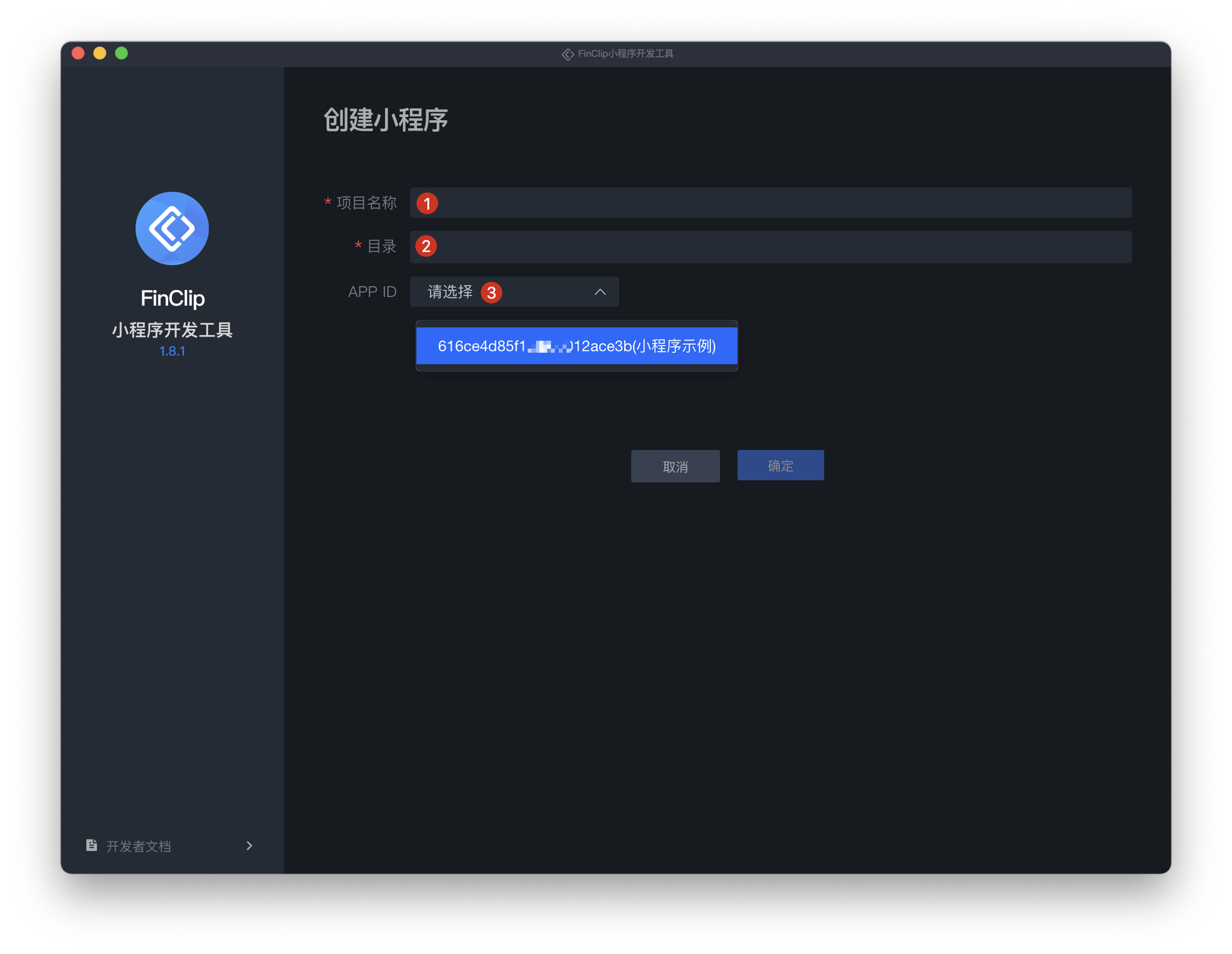The width and height of the screenshot is (1232, 954).
Task: Click the red number 1 badge
Action: point(427,203)
